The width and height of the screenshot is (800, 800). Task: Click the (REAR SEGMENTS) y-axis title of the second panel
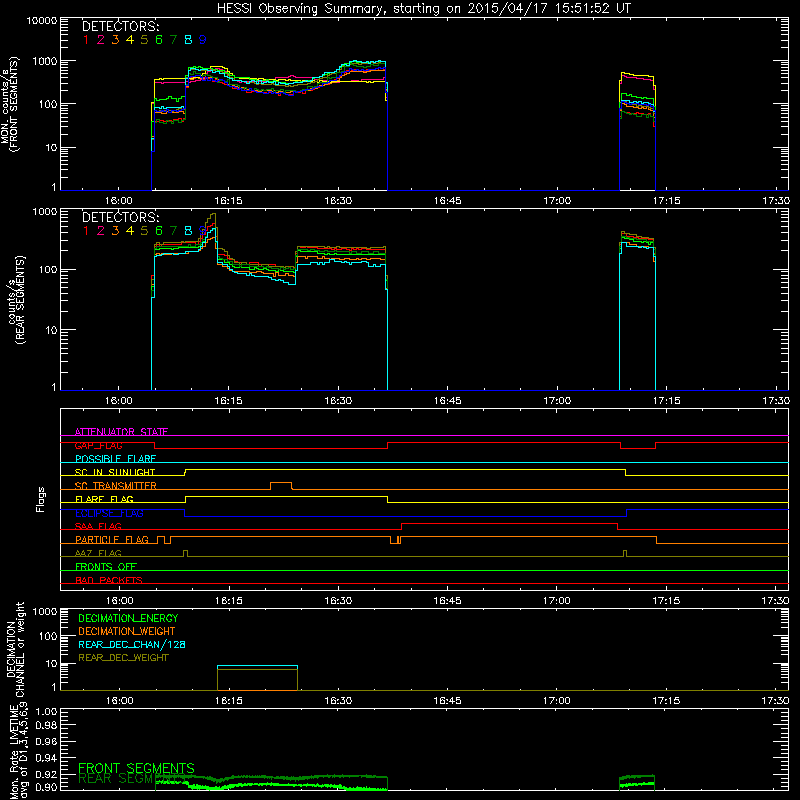(20, 300)
